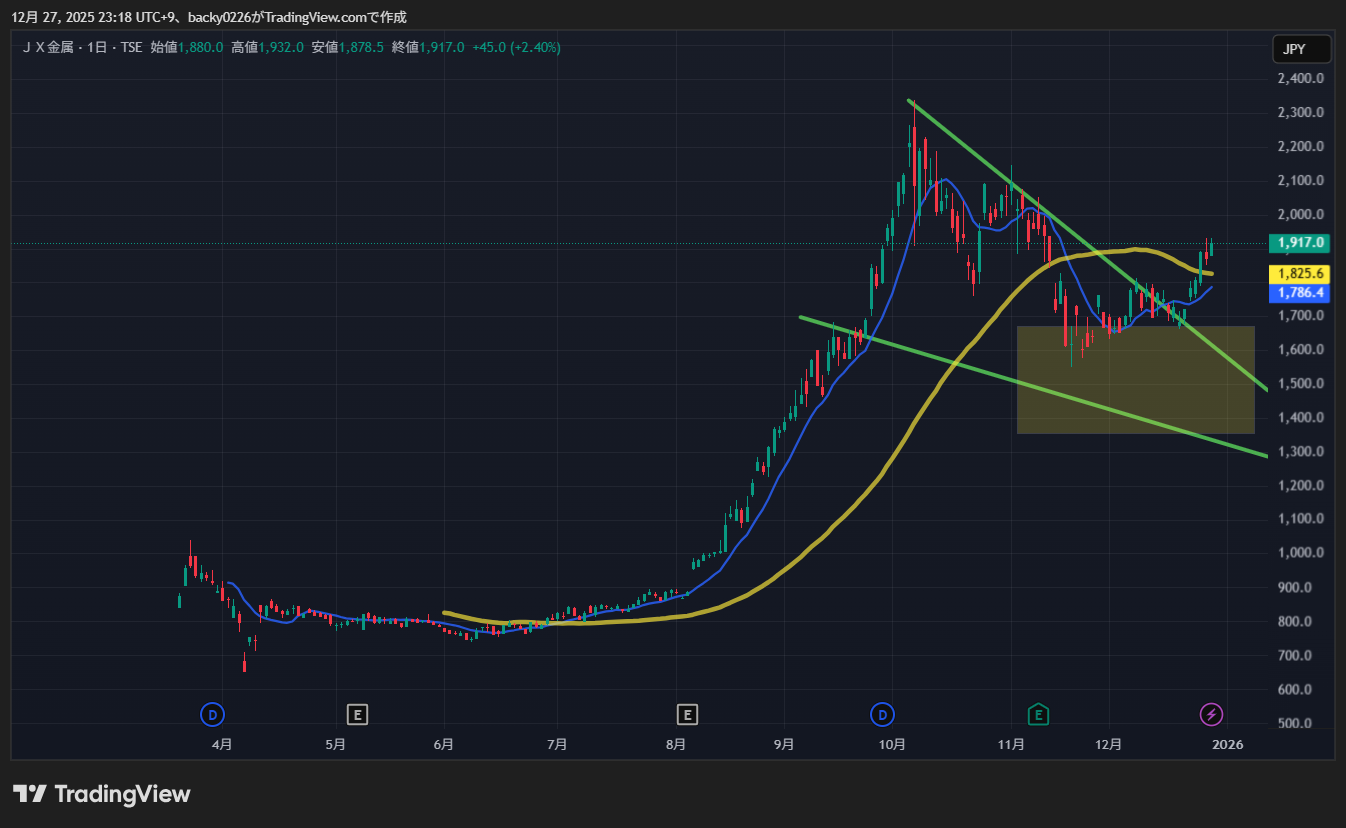Click the purple lightning event icon
The height and width of the screenshot is (828, 1346).
pyautogui.click(x=1211, y=714)
